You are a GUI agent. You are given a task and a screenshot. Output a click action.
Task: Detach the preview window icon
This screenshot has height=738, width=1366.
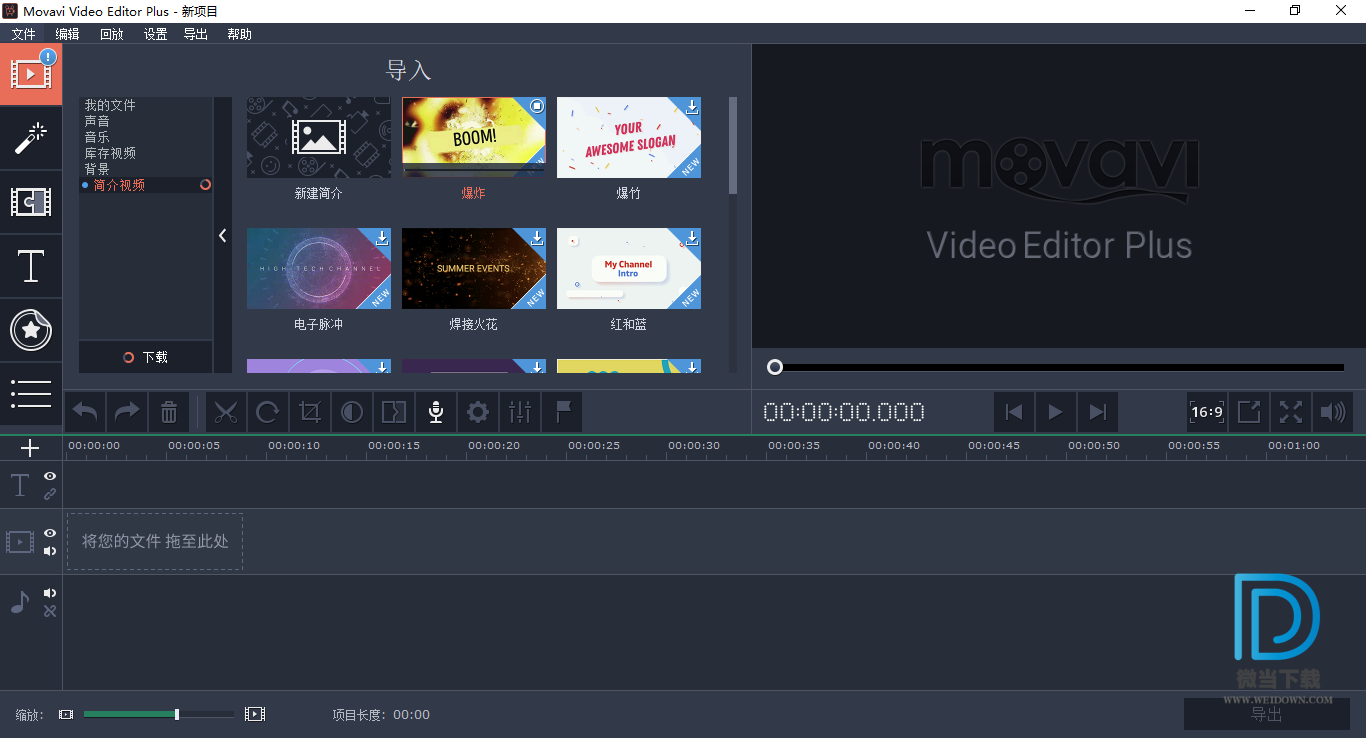1249,412
